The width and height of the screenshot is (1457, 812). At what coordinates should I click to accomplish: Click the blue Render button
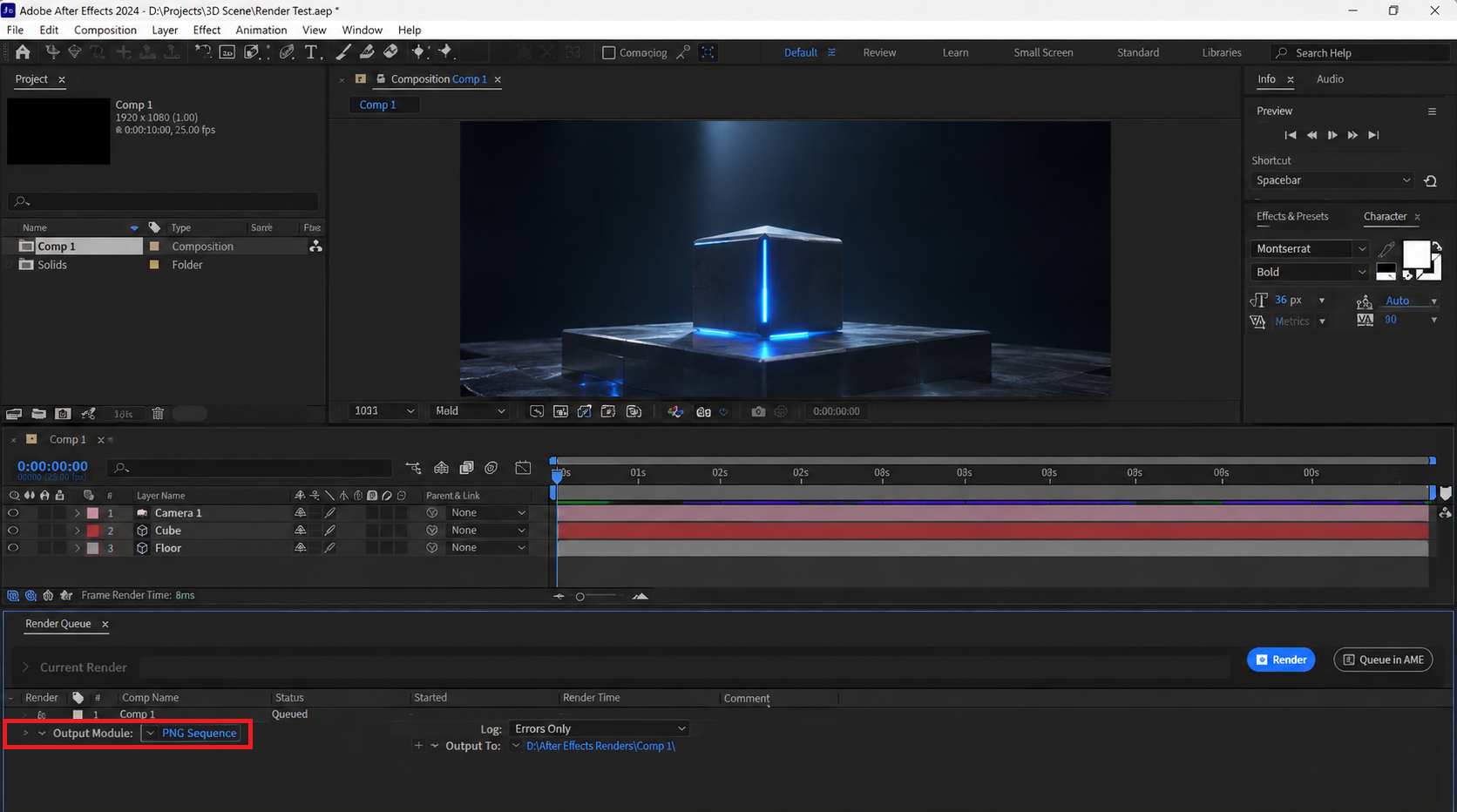1281,660
